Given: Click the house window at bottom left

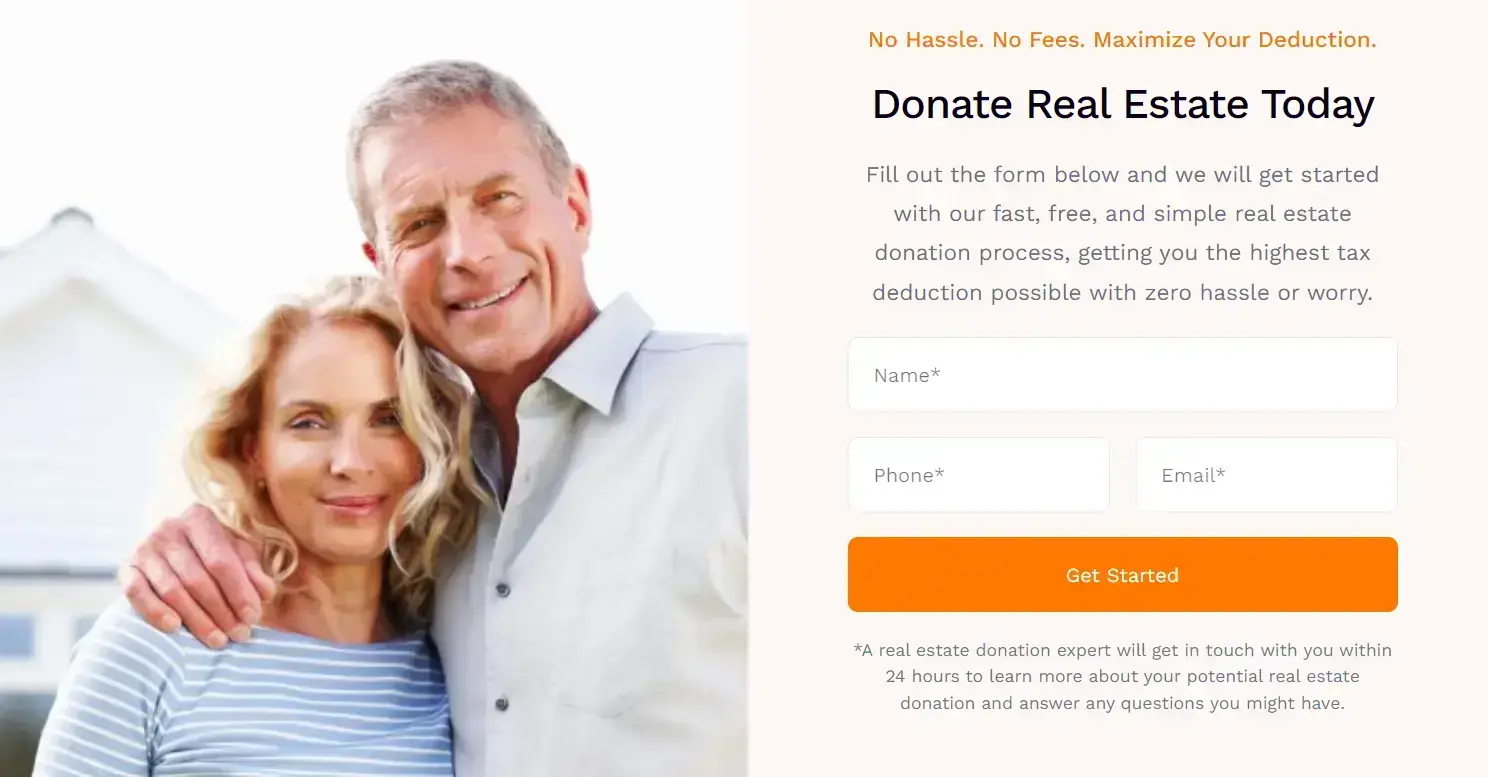Looking at the screenshot, I should (x=17, y=636).
